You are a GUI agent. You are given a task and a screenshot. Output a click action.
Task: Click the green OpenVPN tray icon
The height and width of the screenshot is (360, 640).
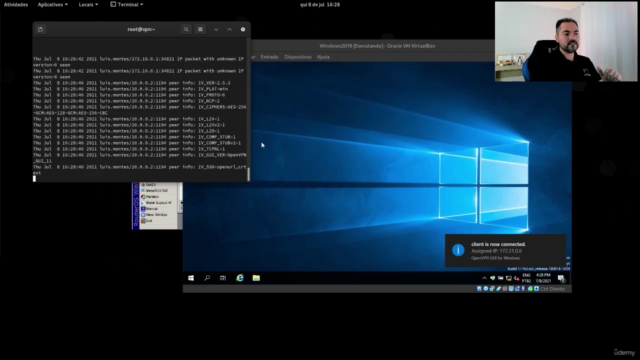493,278
